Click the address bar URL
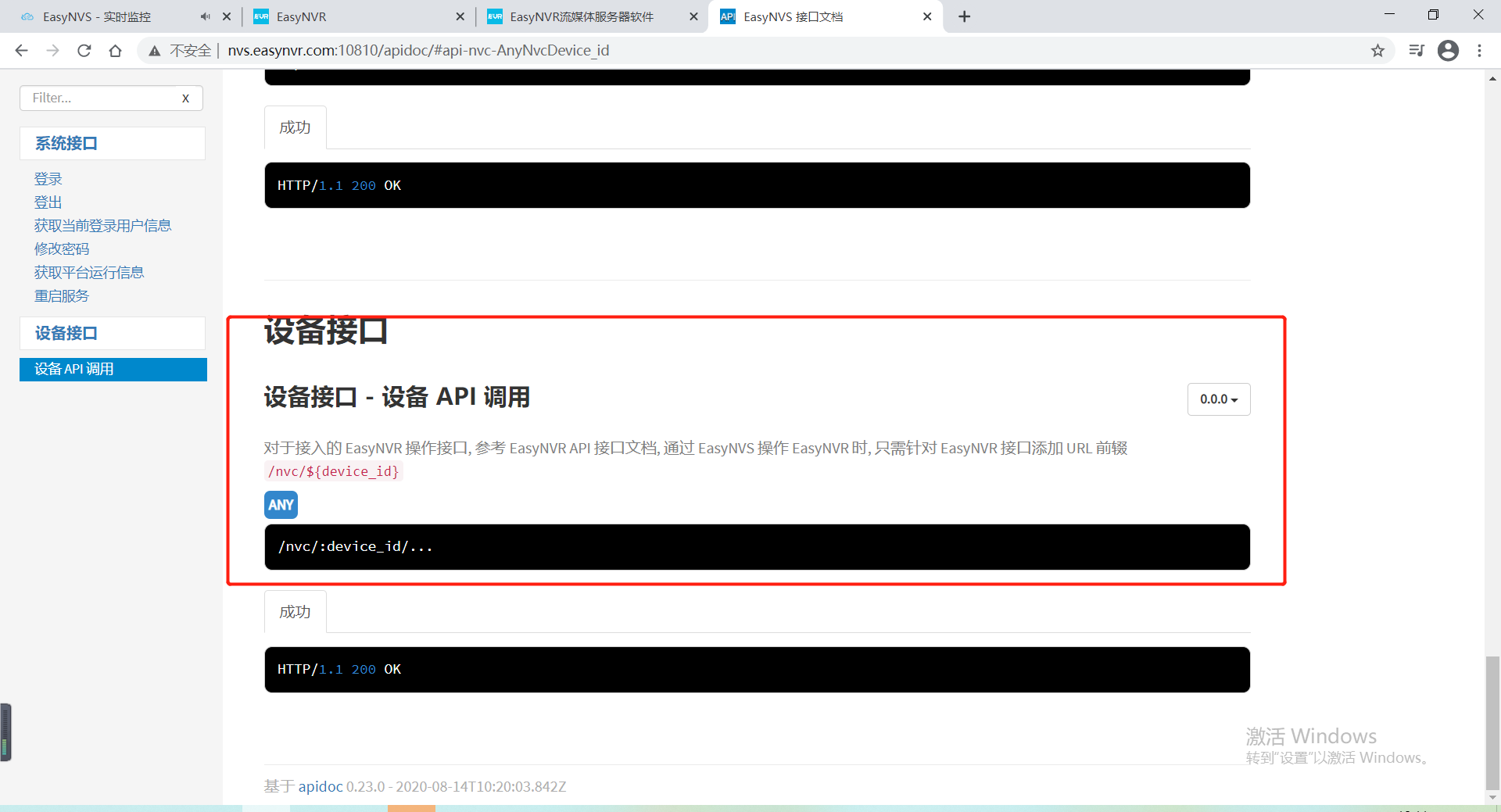Viewport: 1501px width, 812px height. click(418, 51)
